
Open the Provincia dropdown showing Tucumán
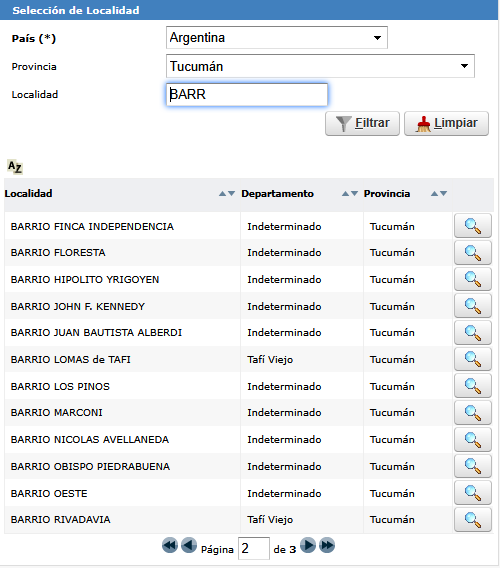tap(320, 66)
